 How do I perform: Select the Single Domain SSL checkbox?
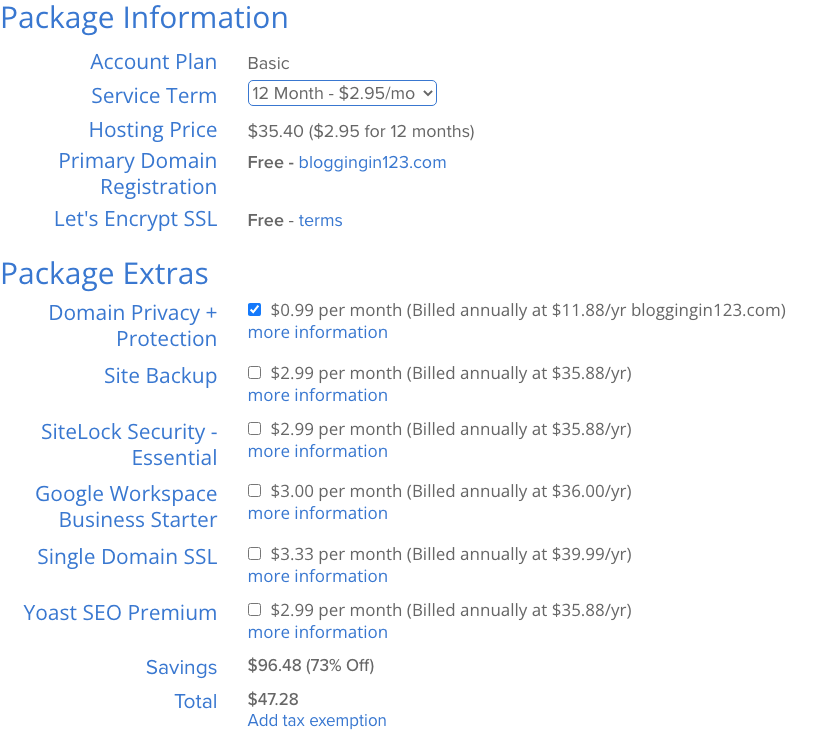[x=254, y=553]
